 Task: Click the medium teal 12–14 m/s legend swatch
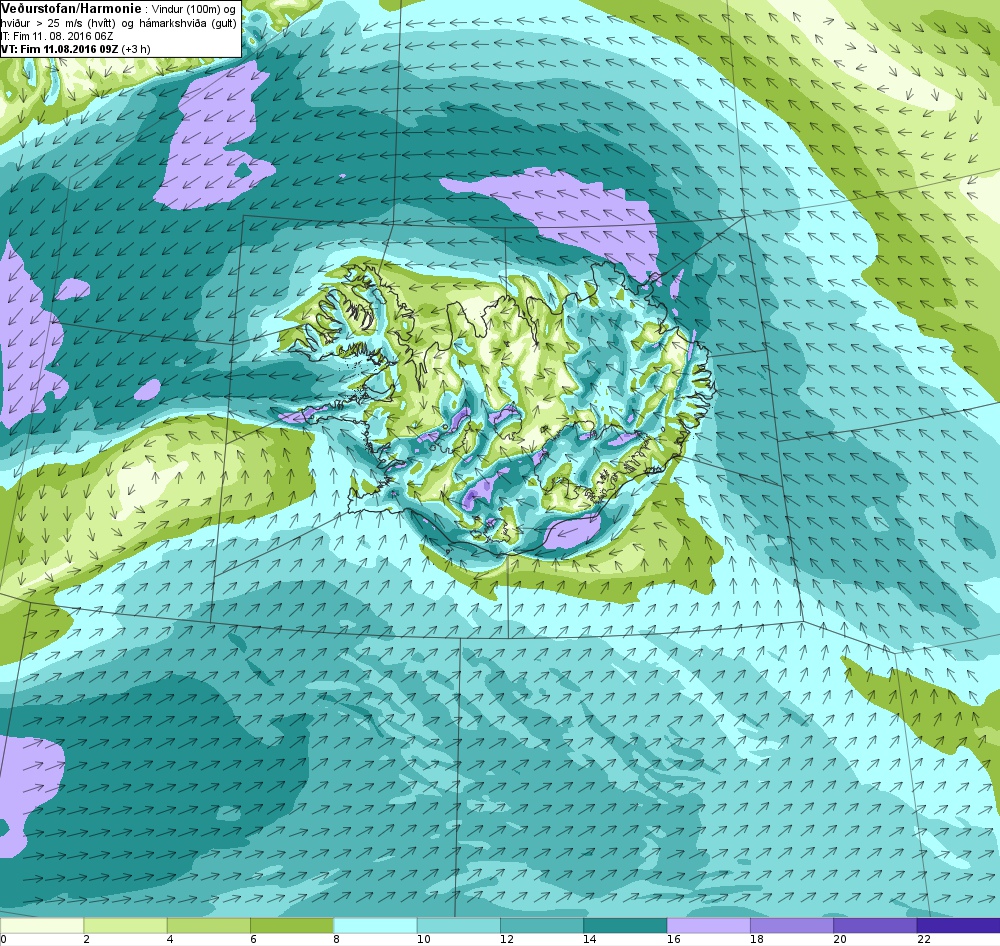(541, 925)
